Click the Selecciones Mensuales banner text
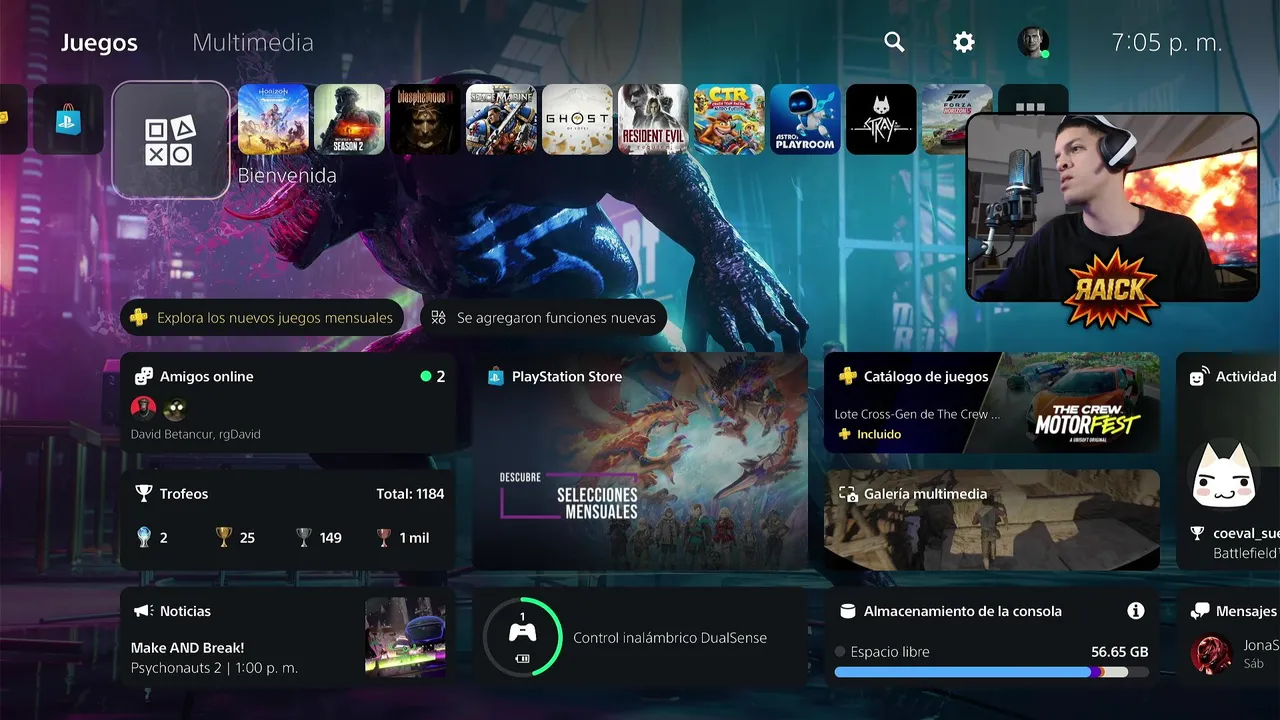Viewport: 1280px width, 720px height. tap(596, 503)
